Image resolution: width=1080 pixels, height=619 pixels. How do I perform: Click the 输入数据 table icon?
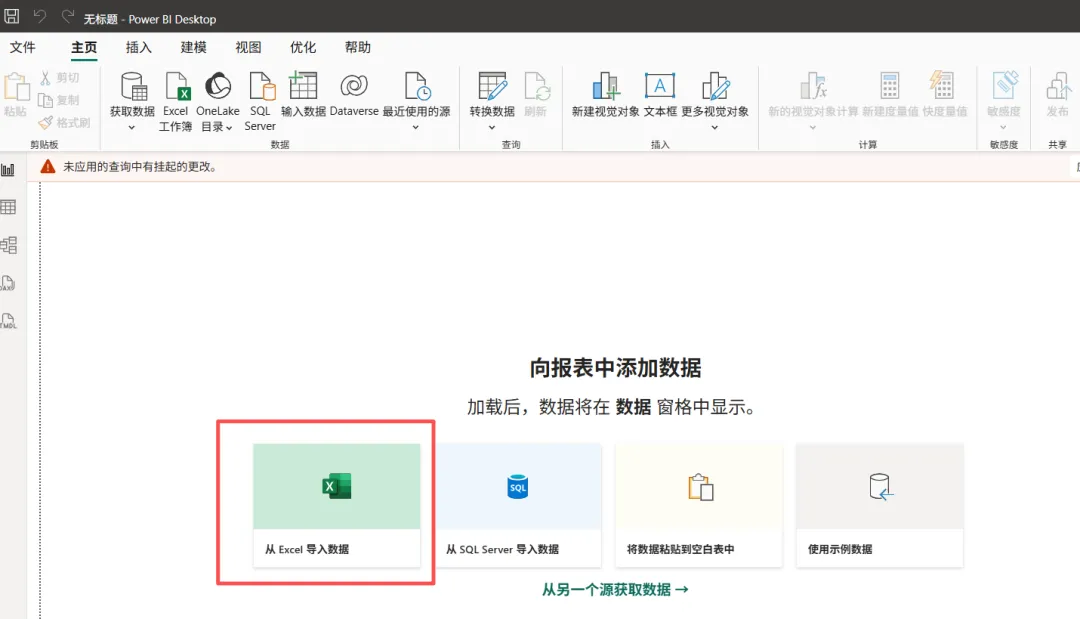coord(303,86)
